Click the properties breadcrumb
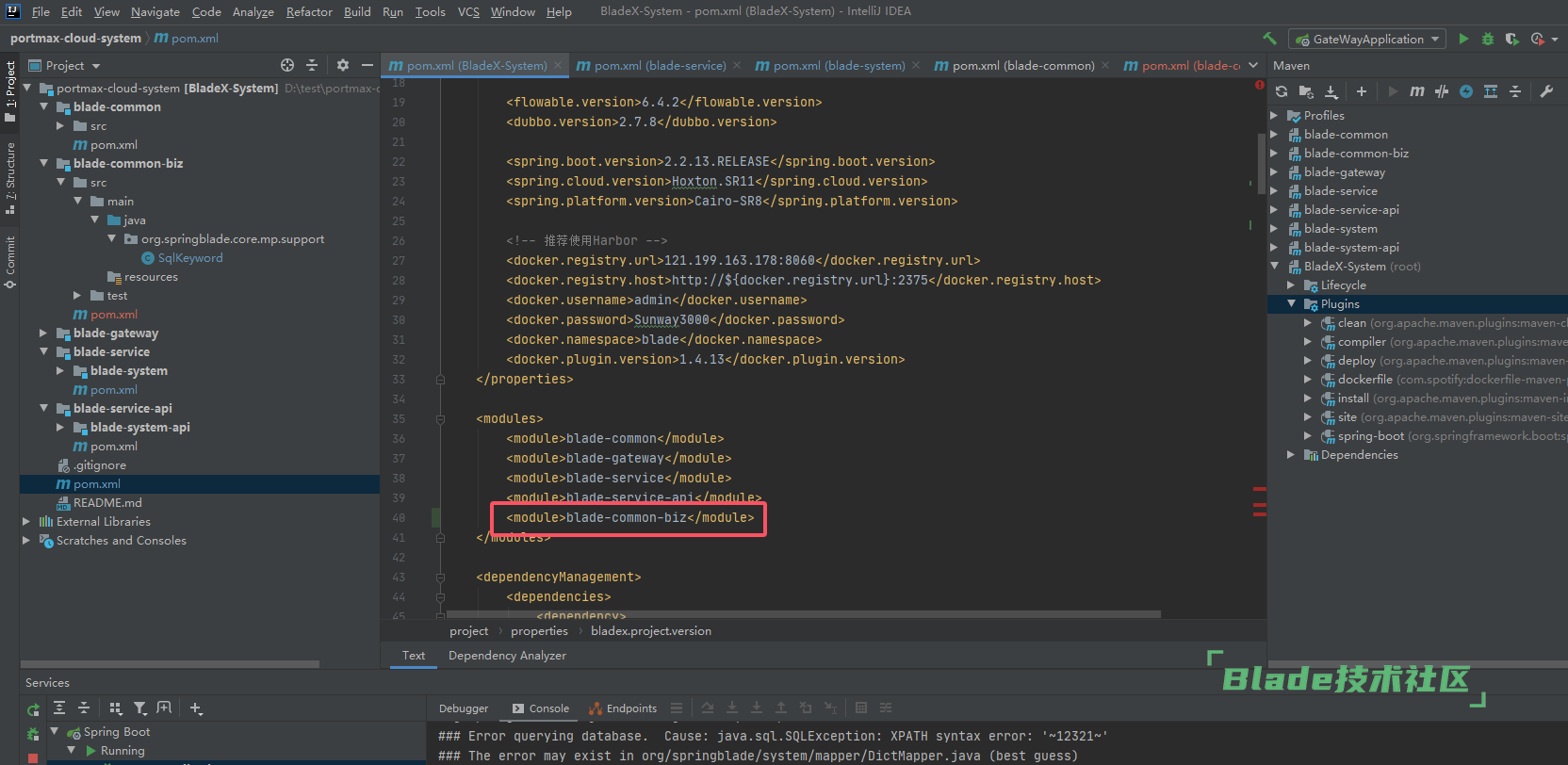 point(539,630)
